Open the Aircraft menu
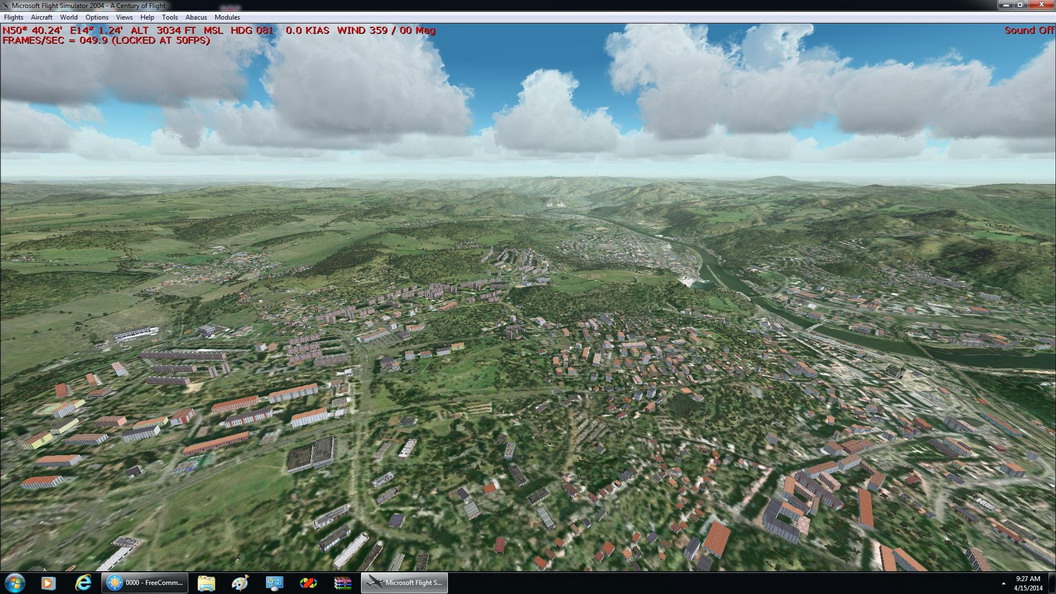The width and height of the screenshot is (1056, 594). 42,18
